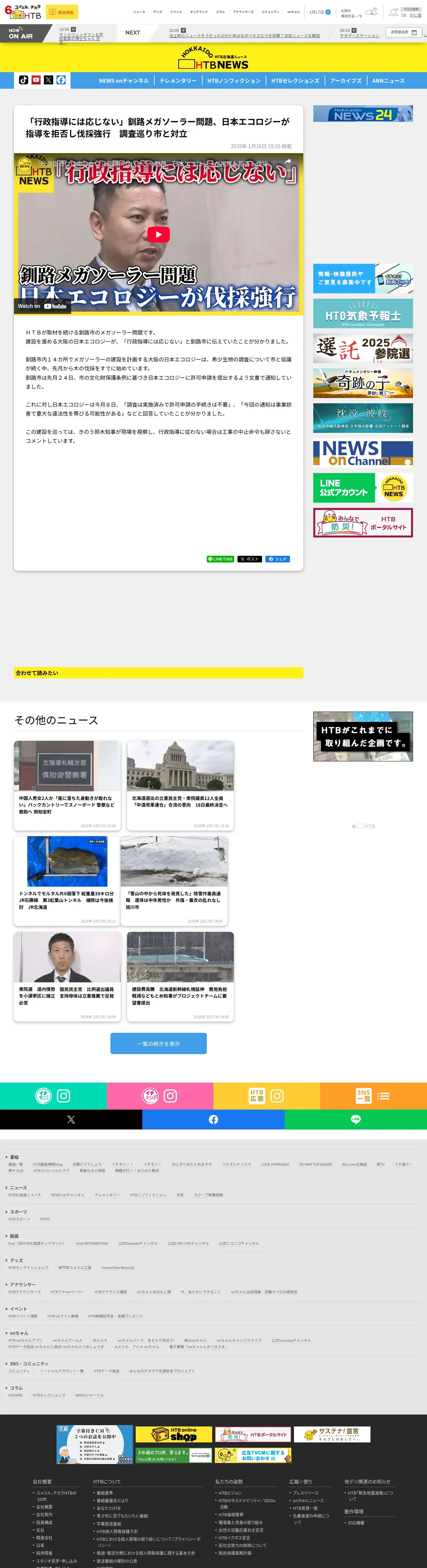Open the Facebook icon in the blue bar

[62, 80]
